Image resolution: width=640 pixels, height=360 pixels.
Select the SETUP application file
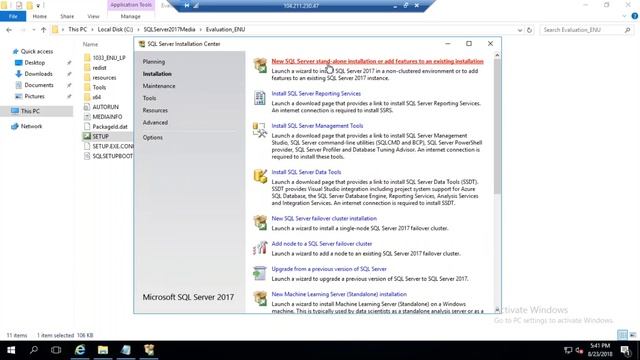(x=100, y=136)
